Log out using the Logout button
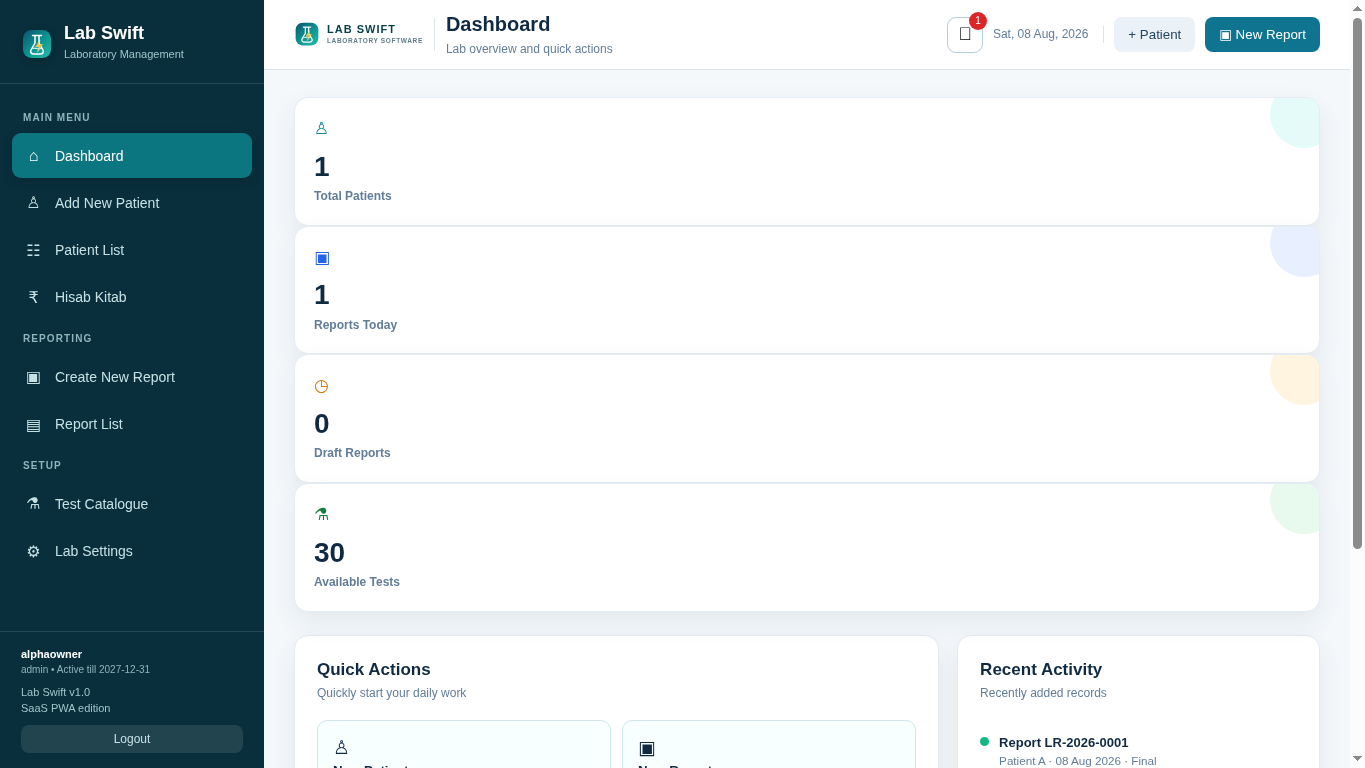Viewport: 1365px width, 768px height. [x=132, y=739]
